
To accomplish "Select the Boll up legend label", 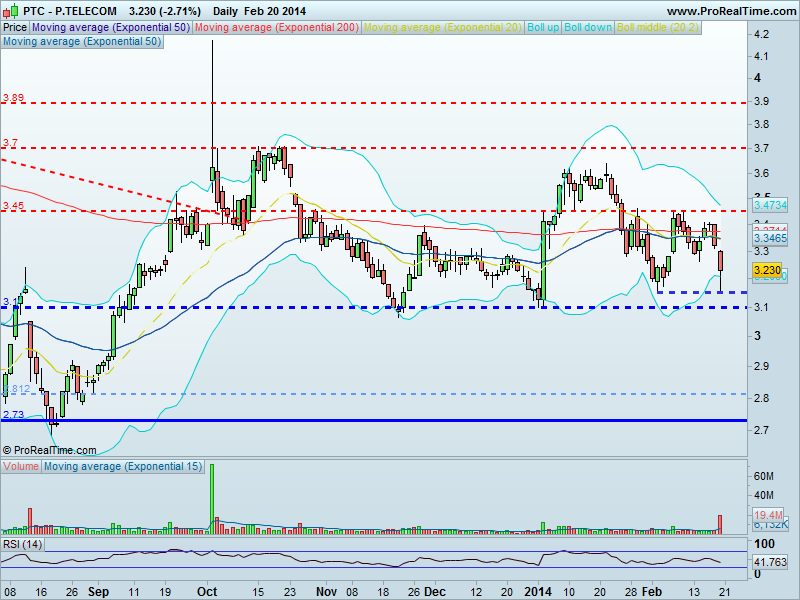I will pyautogui.click(x=543, y=28).
